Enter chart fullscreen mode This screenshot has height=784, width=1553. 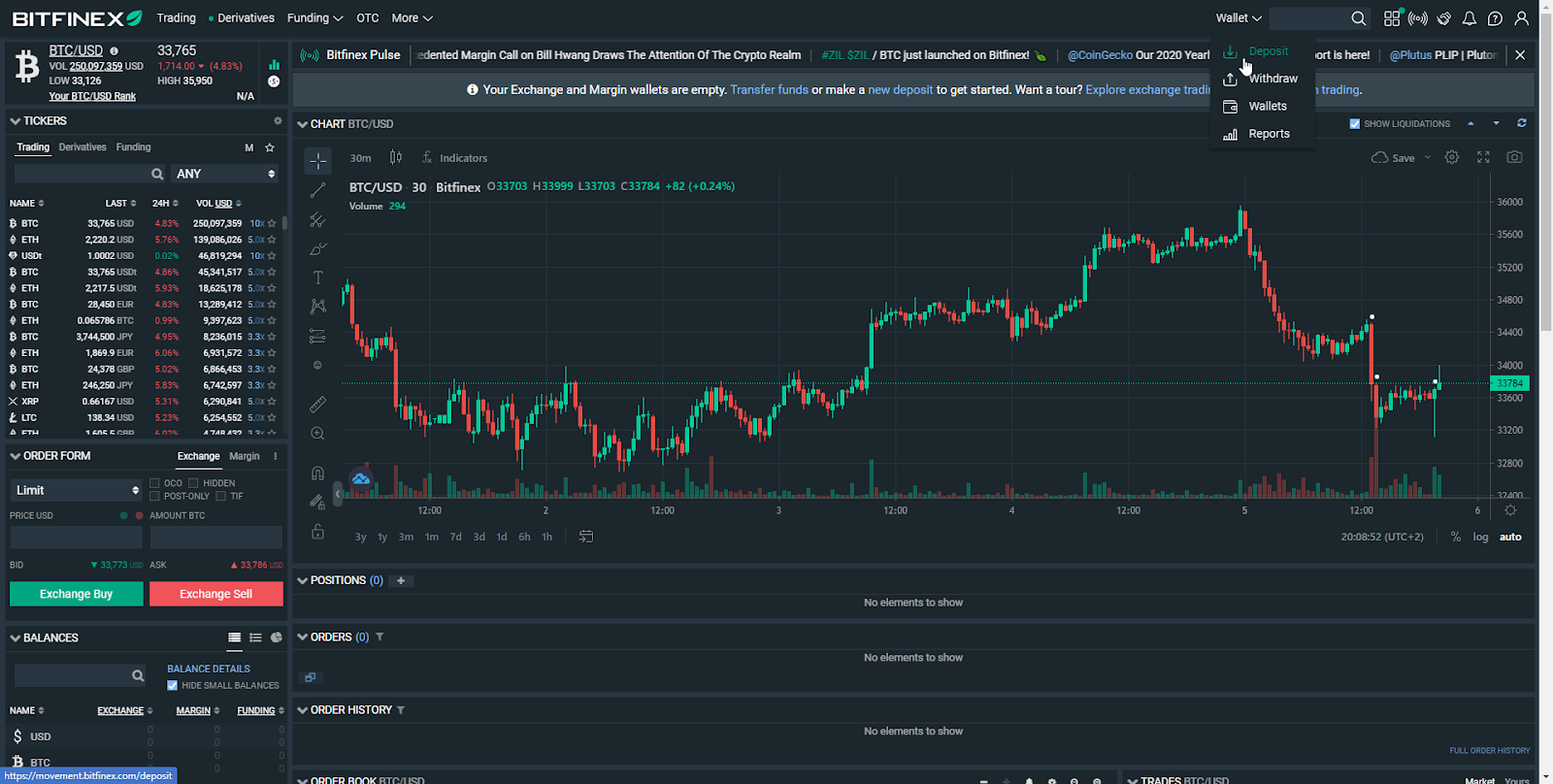1483,157
